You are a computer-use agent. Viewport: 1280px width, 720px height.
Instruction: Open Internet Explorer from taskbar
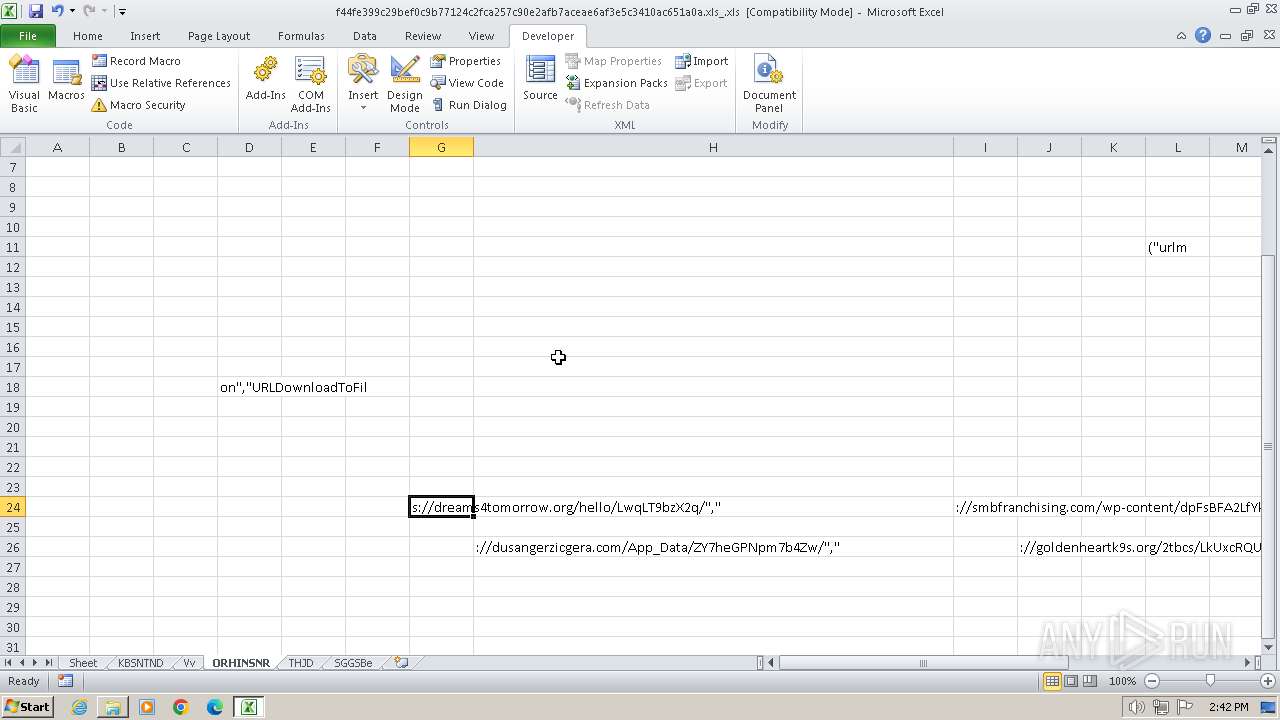(x=79, y=707)
